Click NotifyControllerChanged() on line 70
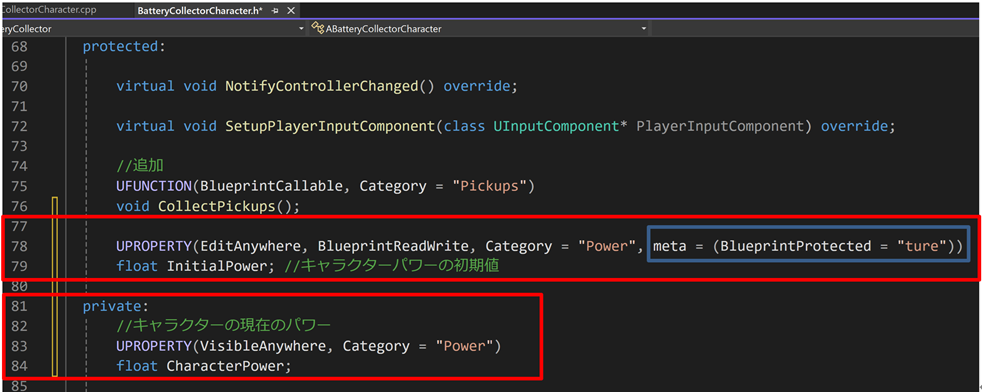The image size is (982, 392). tap(329, 86)
